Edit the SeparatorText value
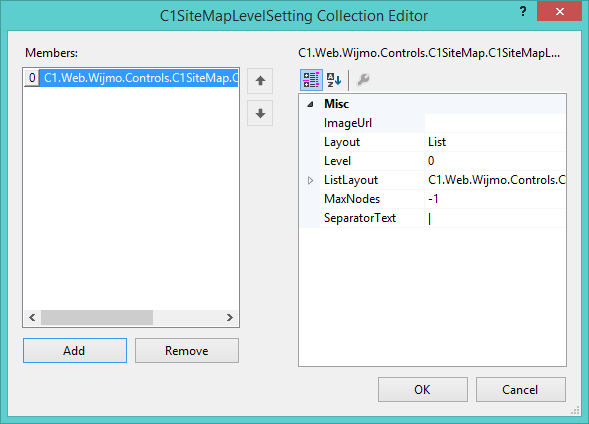Image resolution: width=589 pixels, height=424 pixels. click(x=495, y=218)
